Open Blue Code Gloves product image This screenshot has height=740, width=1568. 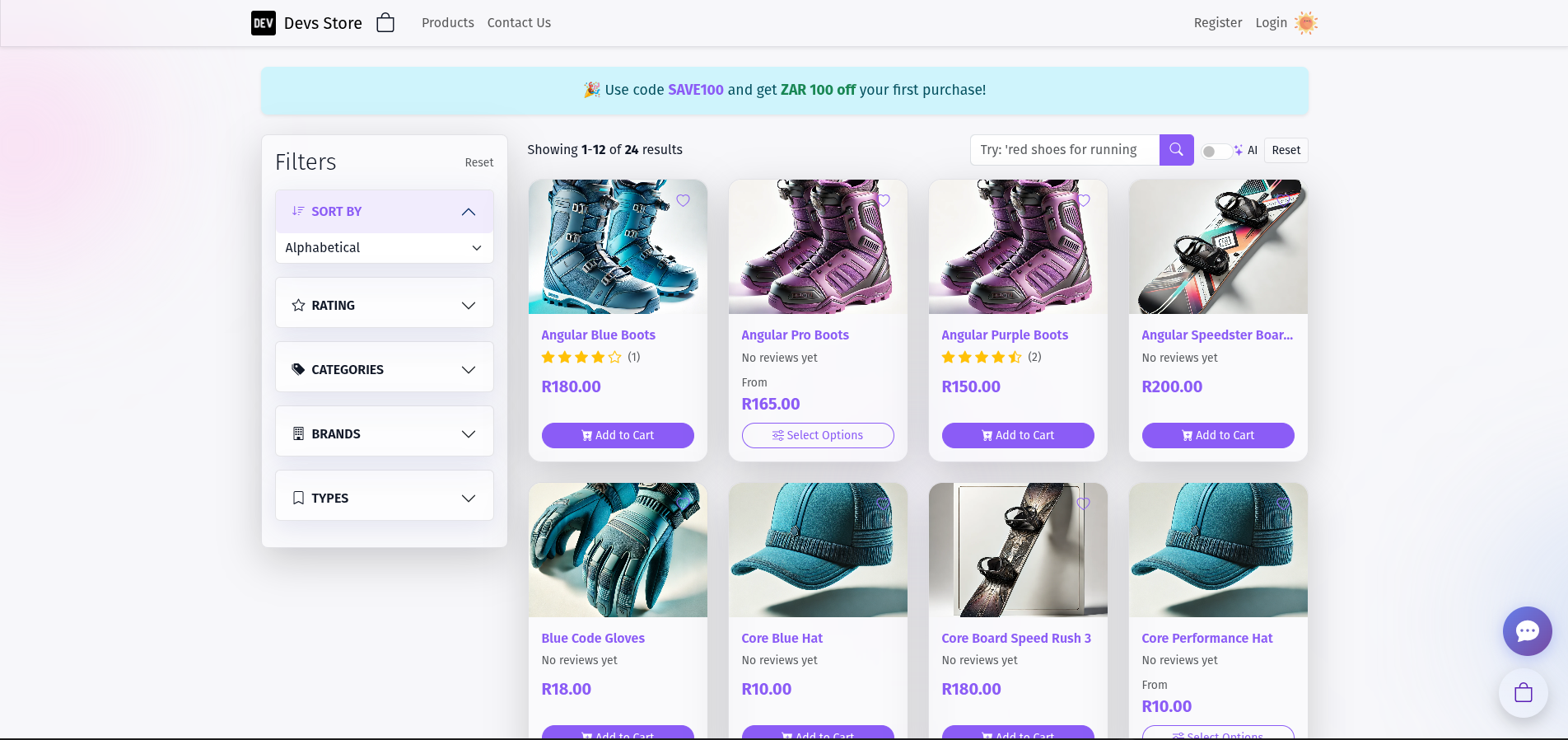618,550
